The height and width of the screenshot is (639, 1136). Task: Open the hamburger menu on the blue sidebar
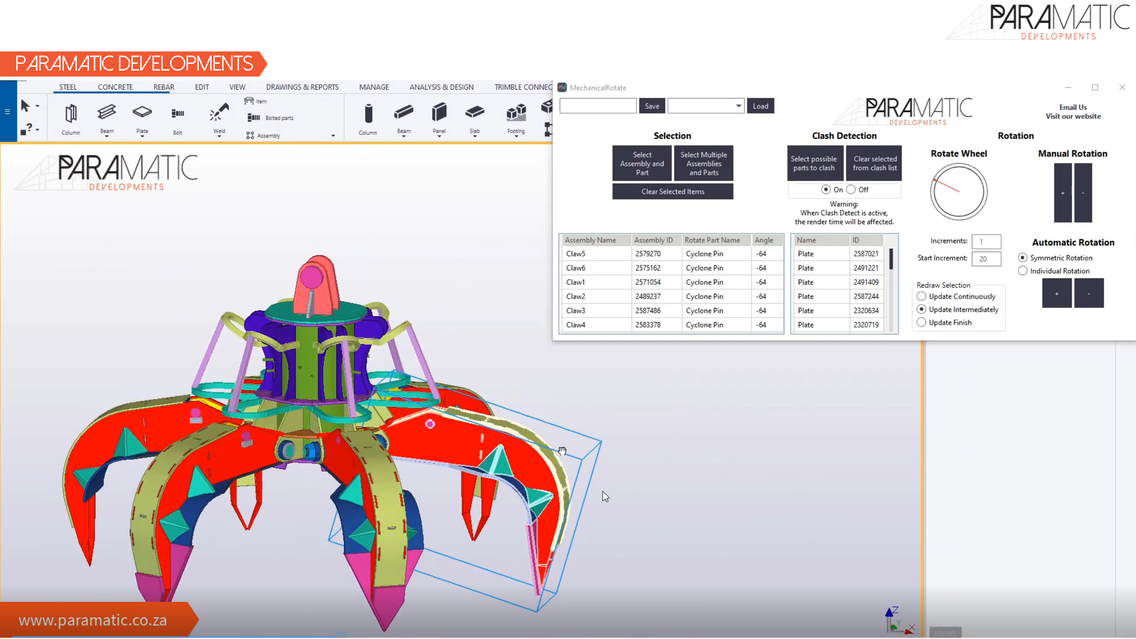pyautogui.click(x=7, y=111)
